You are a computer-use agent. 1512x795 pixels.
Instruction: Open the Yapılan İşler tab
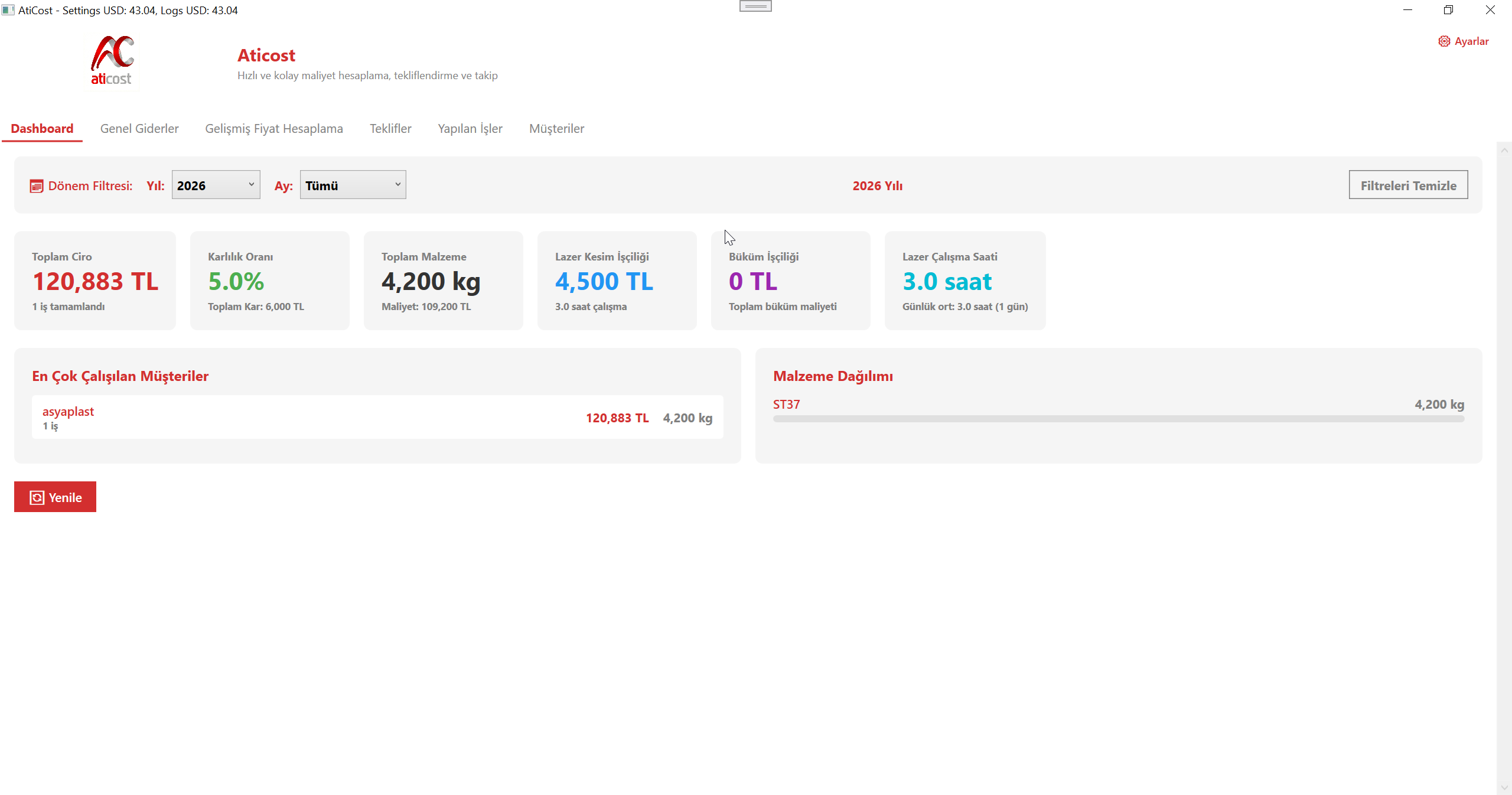470,129
